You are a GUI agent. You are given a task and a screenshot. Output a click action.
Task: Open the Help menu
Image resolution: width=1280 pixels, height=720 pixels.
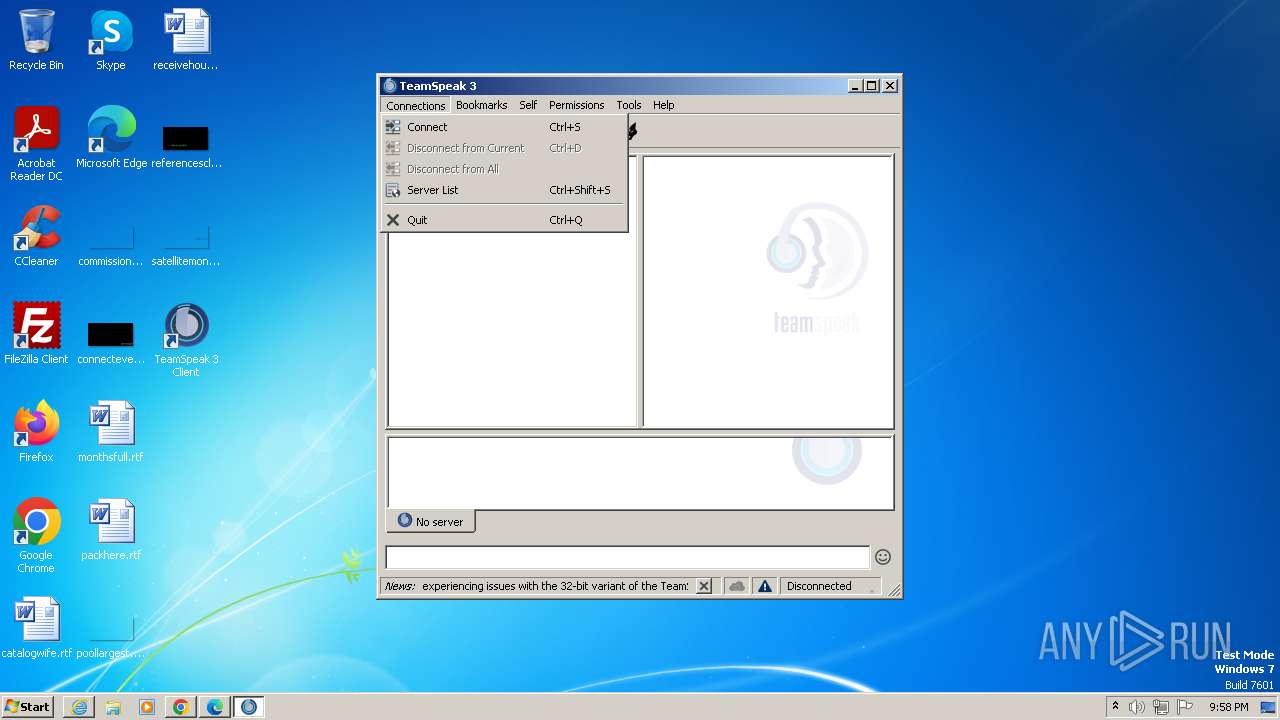tap(663, 105)
